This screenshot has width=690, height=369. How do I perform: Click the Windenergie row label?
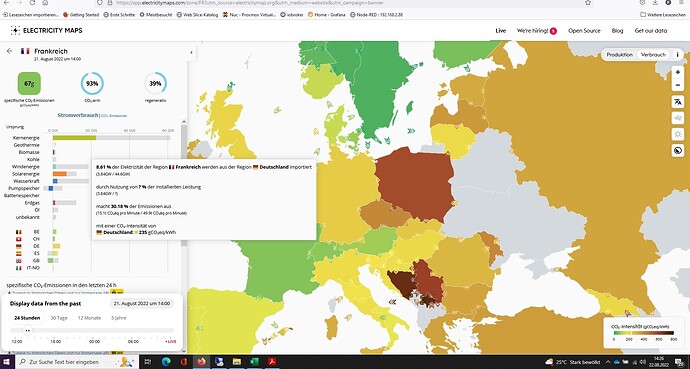click(x=26, y=167)
